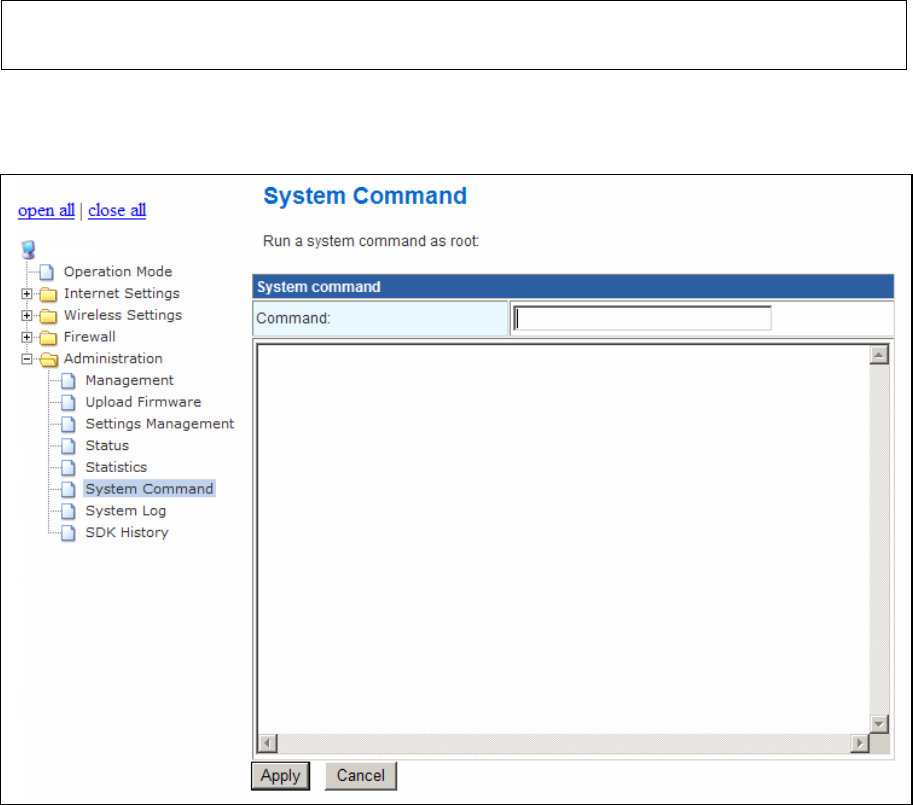The width and height of the screenshot is (913, 805).
Task: Click the SDK History page icon
Action: coord(69,533)
